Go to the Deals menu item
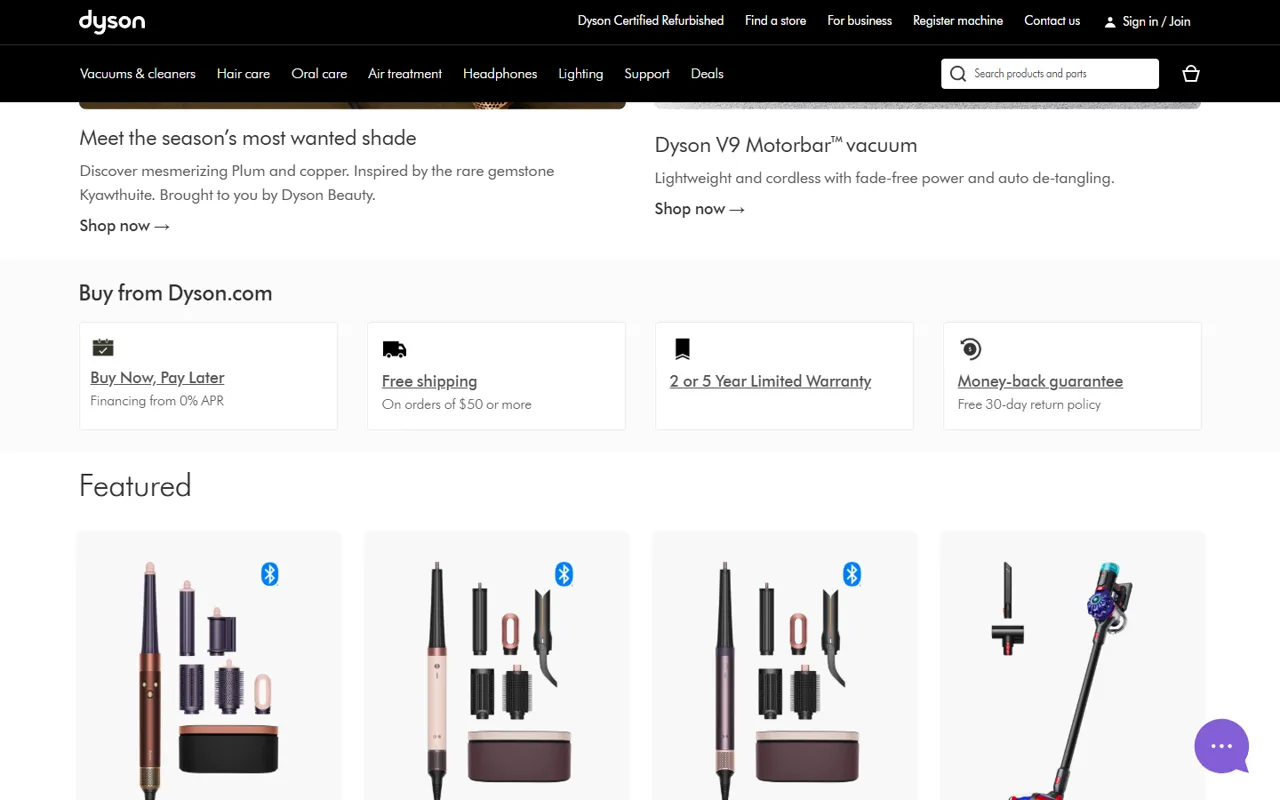The image size is (1280, 800). tap(707, 74)
